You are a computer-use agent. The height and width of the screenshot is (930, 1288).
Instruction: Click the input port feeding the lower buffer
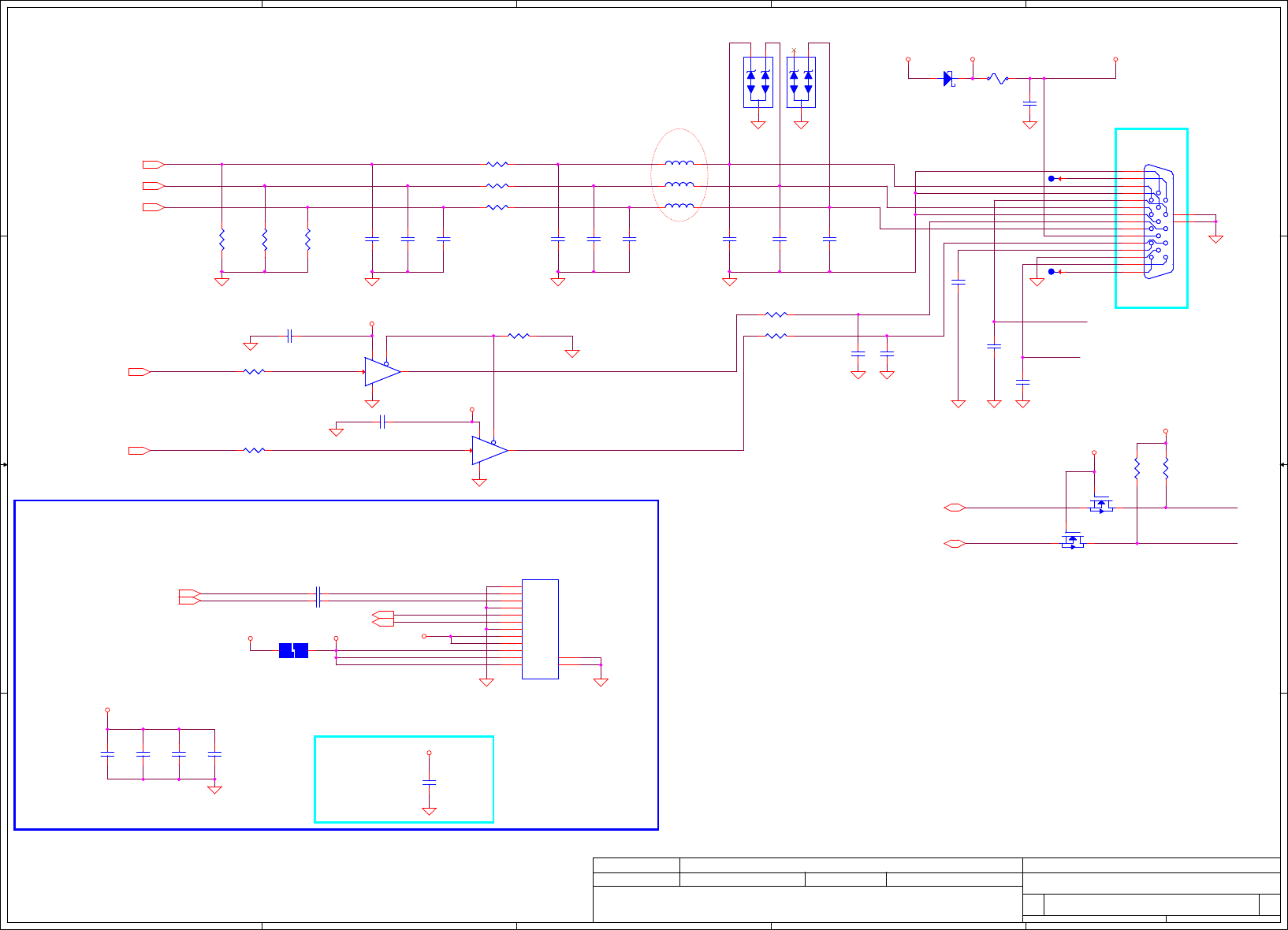pyautogui.click(x=140, y=450)
